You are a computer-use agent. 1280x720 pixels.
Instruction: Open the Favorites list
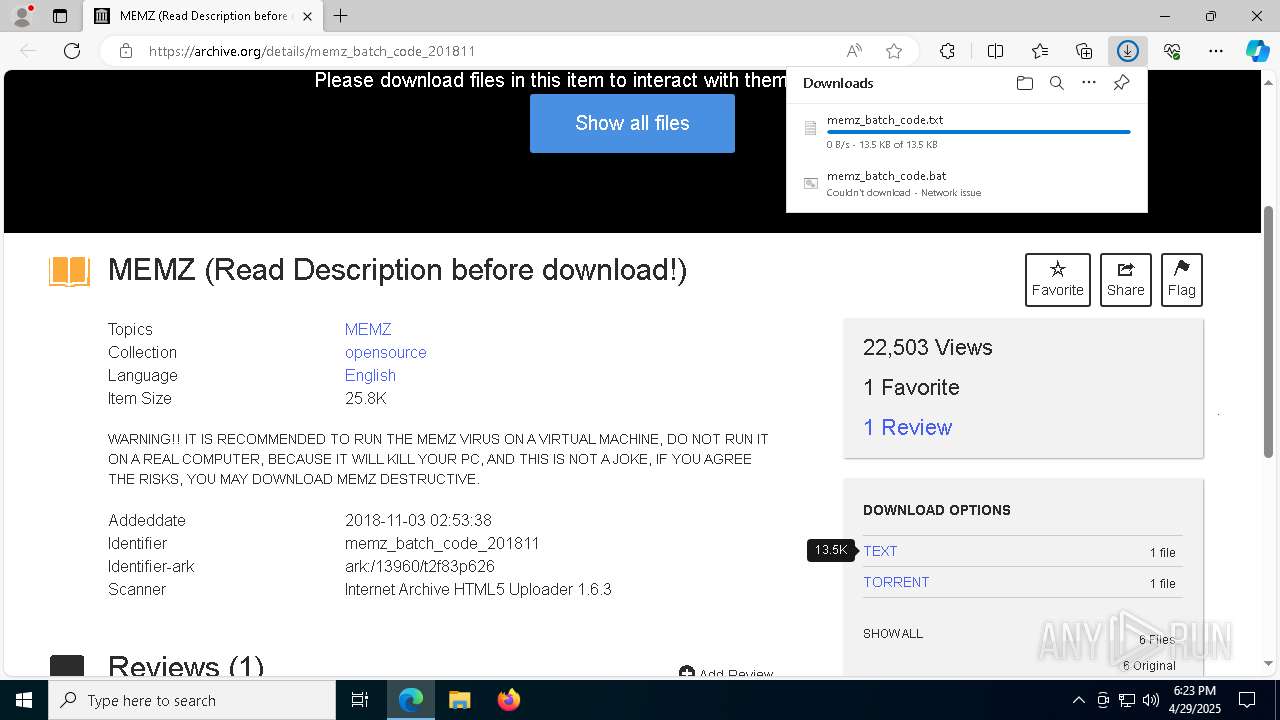click(1040, 51)
